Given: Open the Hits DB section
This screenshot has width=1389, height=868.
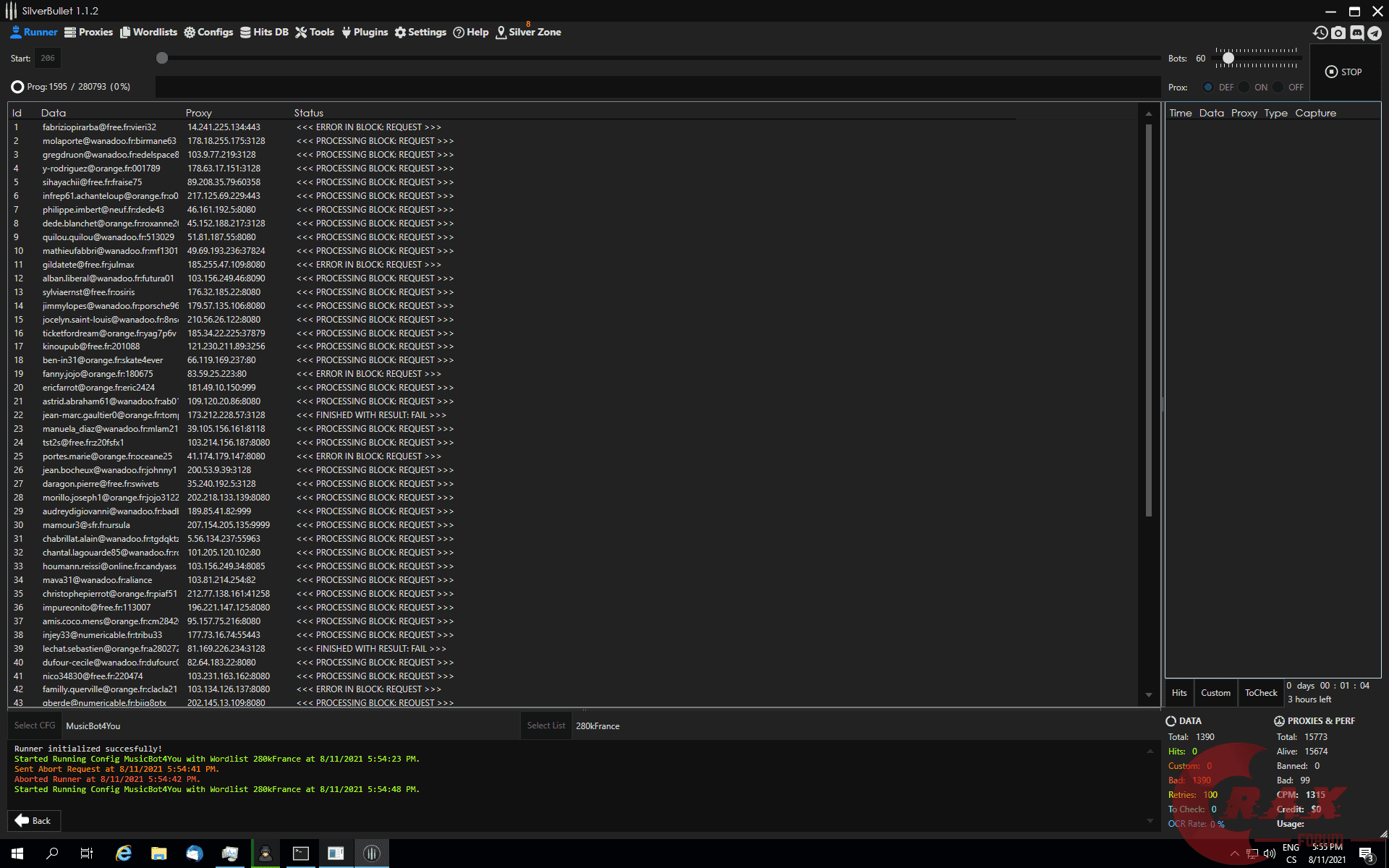Looking at the screenshot, I should [x=264, y=32].
